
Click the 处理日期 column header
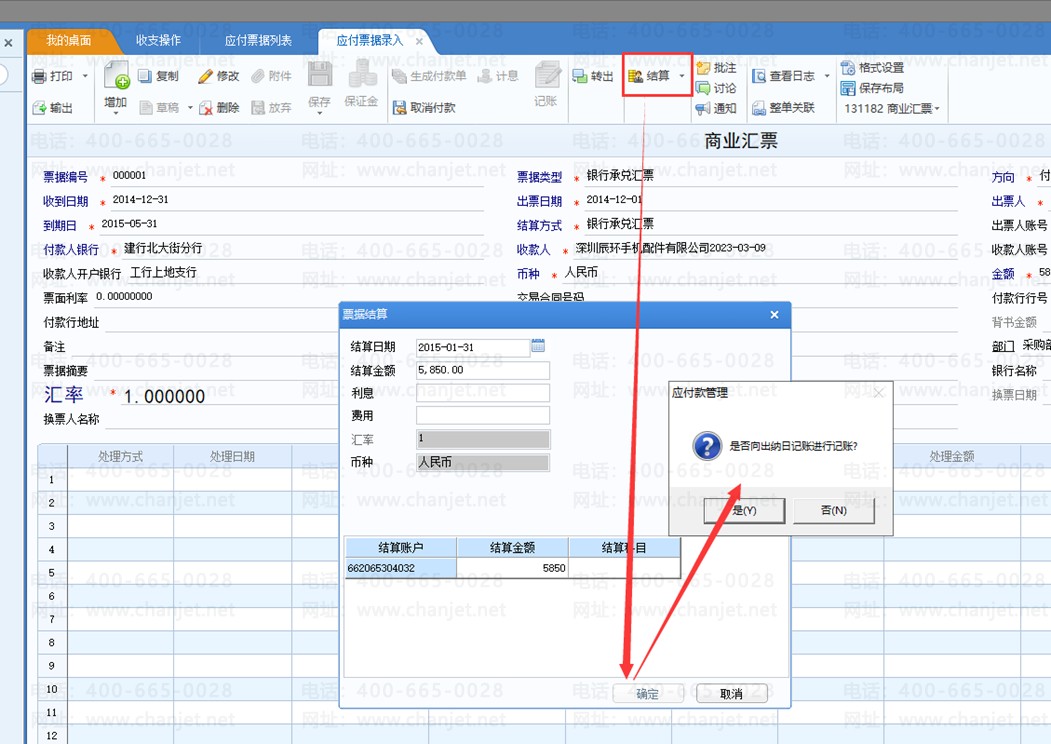coord(233,456)
